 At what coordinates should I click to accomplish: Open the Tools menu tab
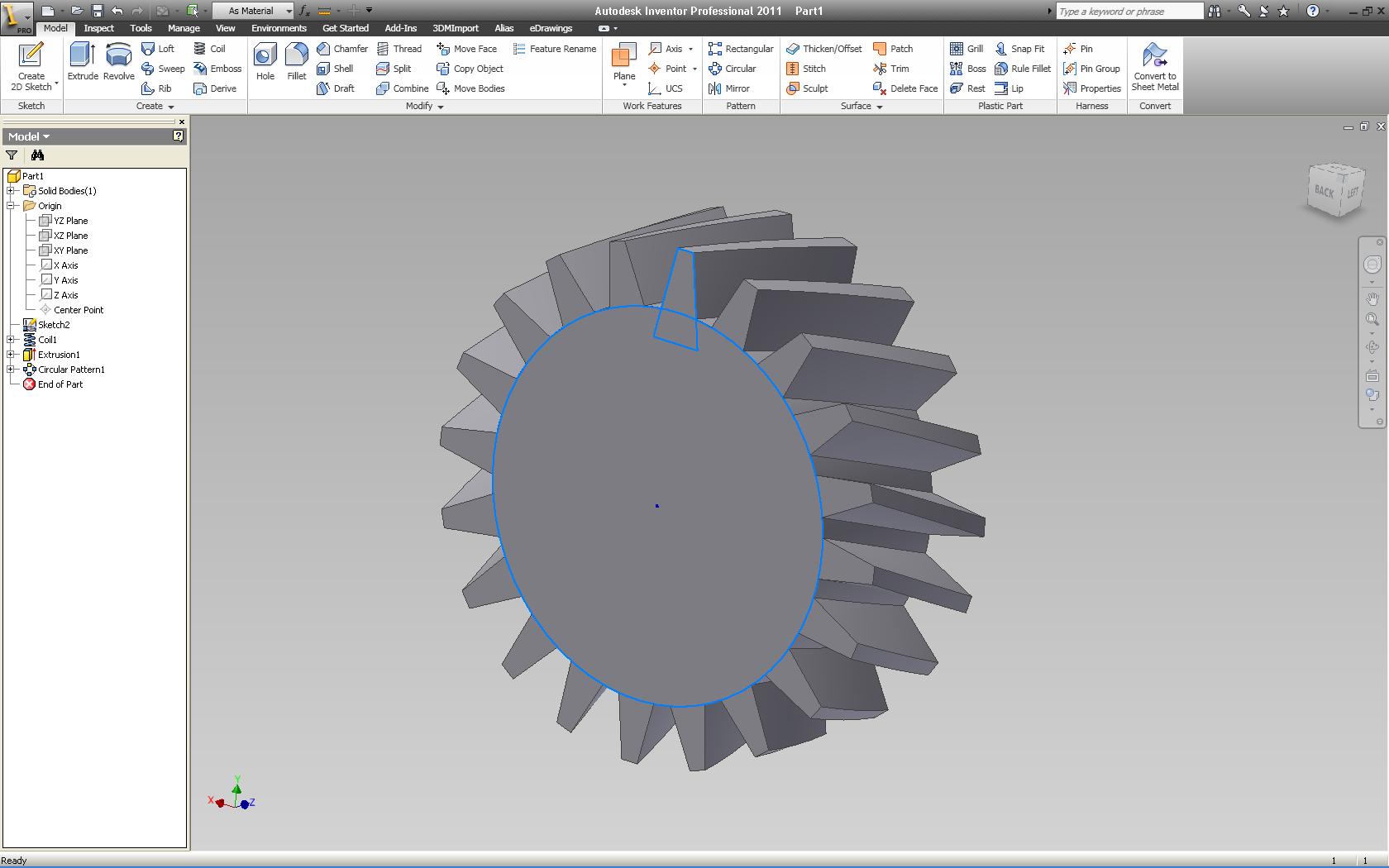coord(141,28)
